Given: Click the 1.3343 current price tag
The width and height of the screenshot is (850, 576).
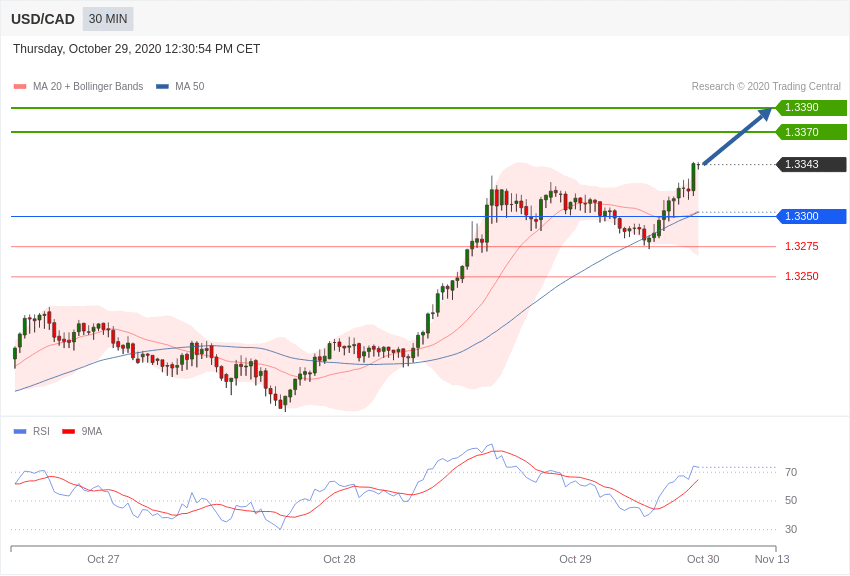Looking at the screenshot, I should click(x=811, y=164).
